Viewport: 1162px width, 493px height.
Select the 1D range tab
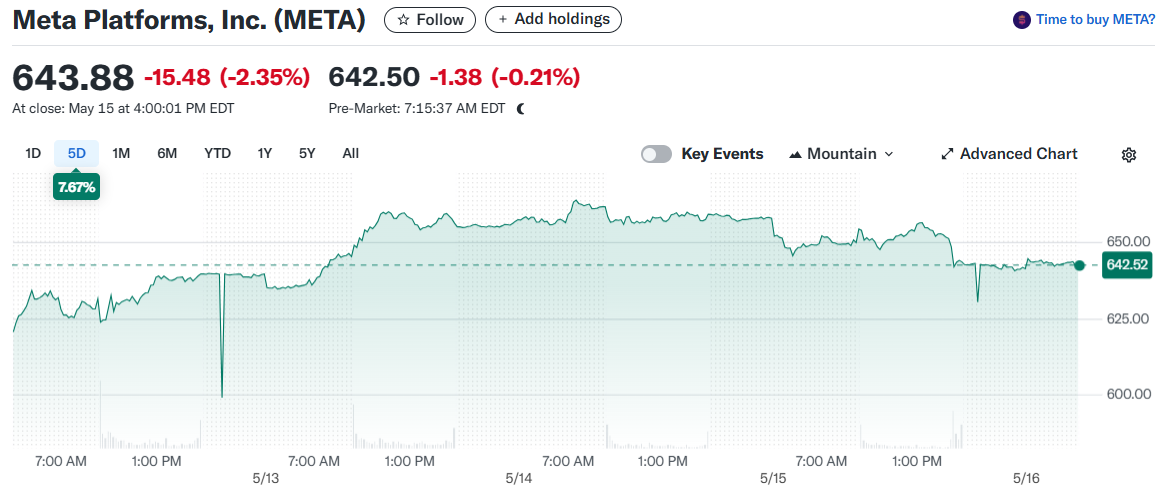point(33,153)
